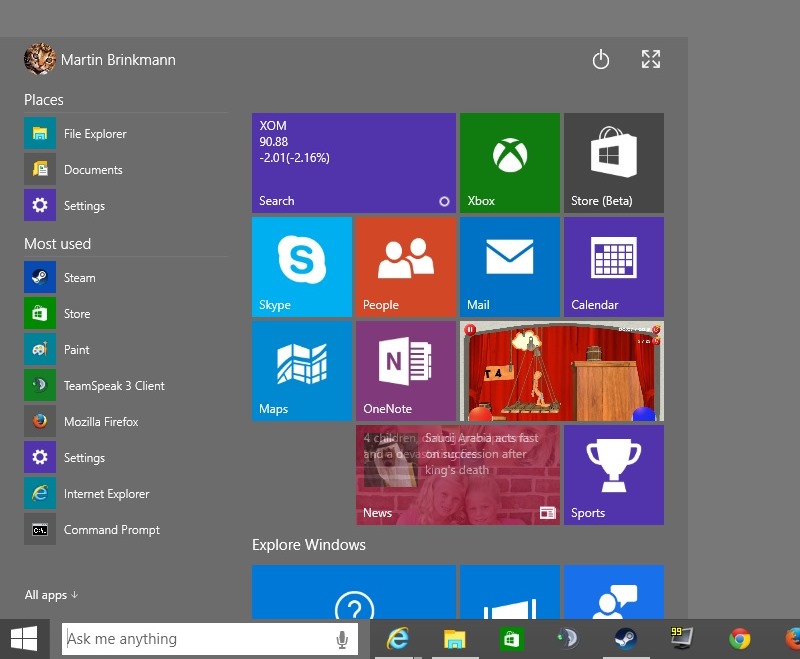
Task: Open the Store (Beta) tile
Action: [x=614, y=163]
